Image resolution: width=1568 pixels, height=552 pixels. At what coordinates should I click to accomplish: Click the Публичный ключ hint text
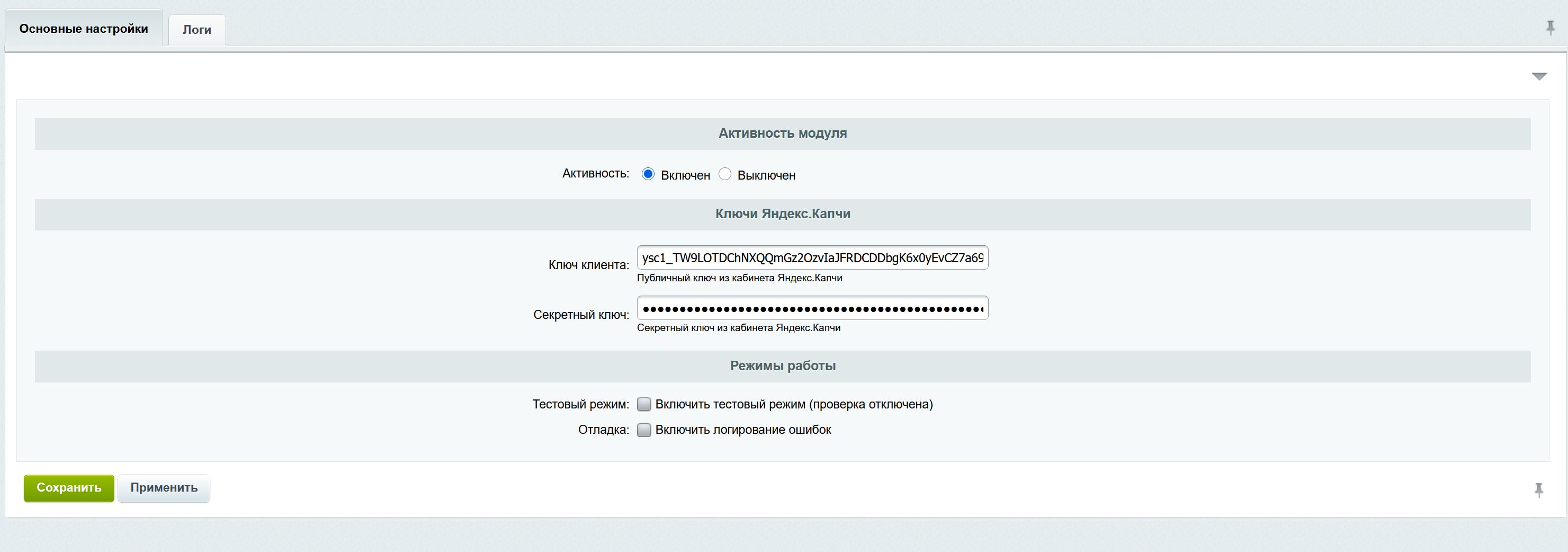pyautogui.click(x=739, y=278)
